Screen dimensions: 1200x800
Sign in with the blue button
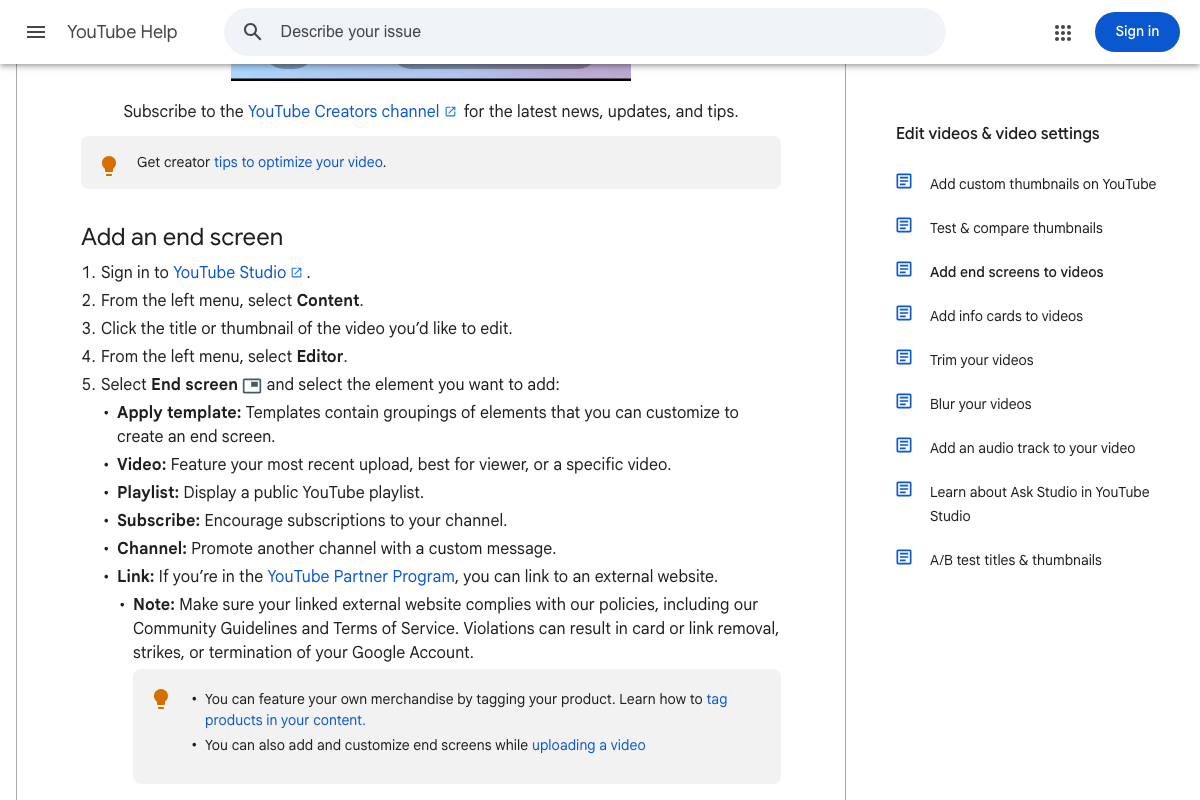click(1137, 32)
